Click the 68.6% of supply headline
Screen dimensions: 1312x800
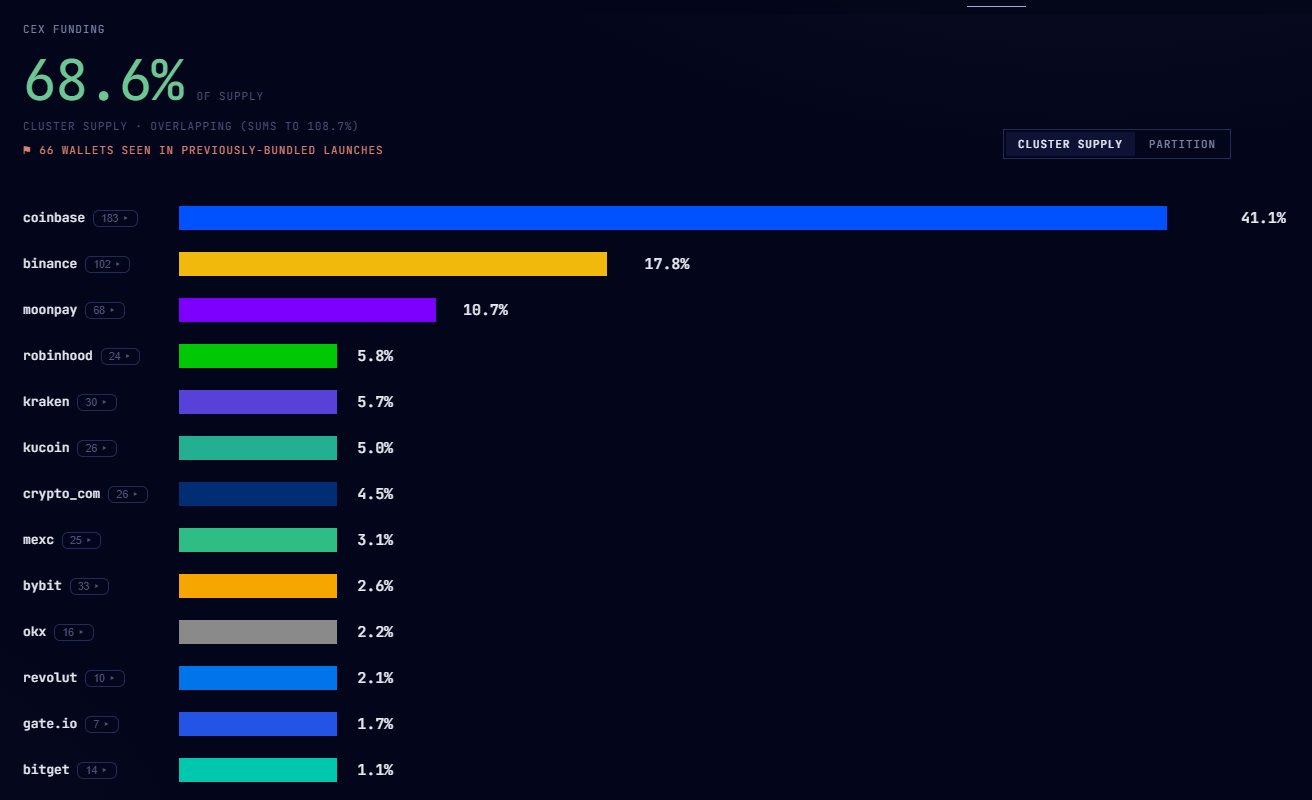pyautogui.click(x=105, y=79)
